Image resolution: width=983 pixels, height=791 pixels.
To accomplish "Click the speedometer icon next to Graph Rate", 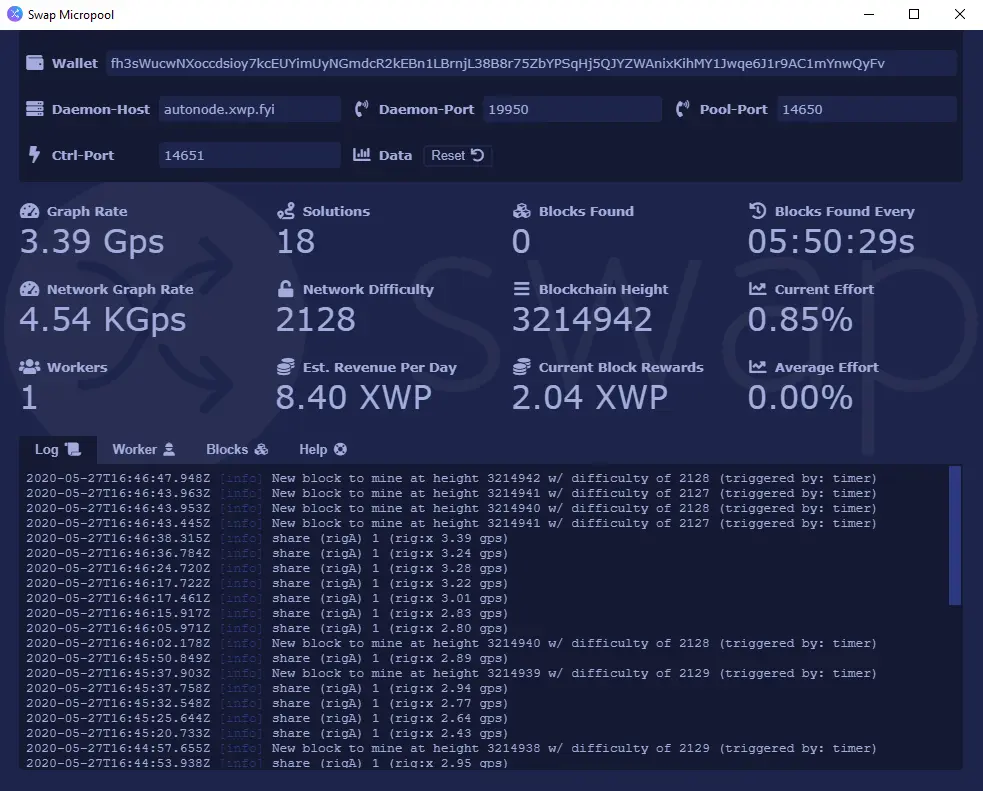I will tap(30, 211).
